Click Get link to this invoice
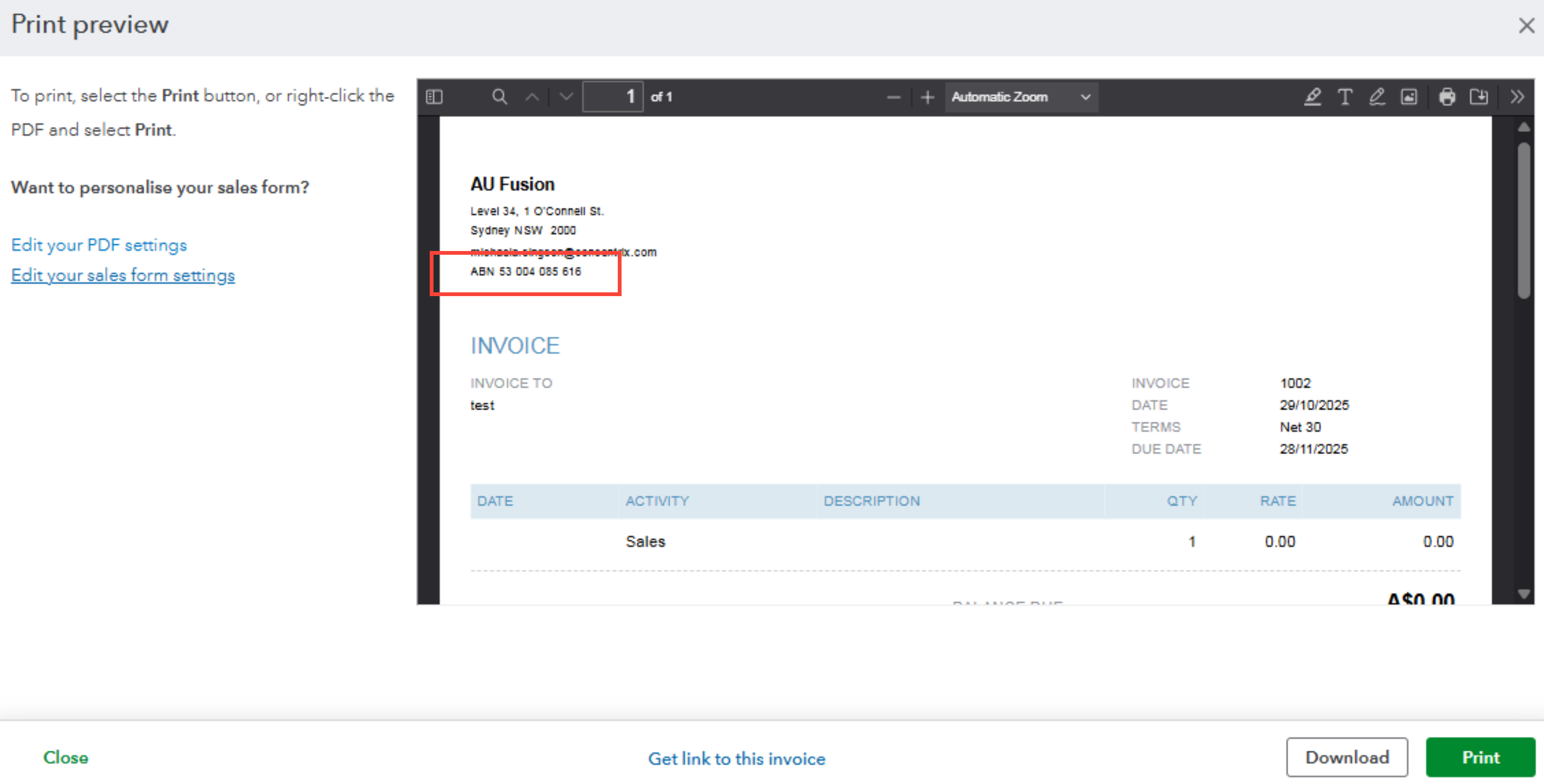The width and height of the screenshot is (1544, 784). pos(737,758)
